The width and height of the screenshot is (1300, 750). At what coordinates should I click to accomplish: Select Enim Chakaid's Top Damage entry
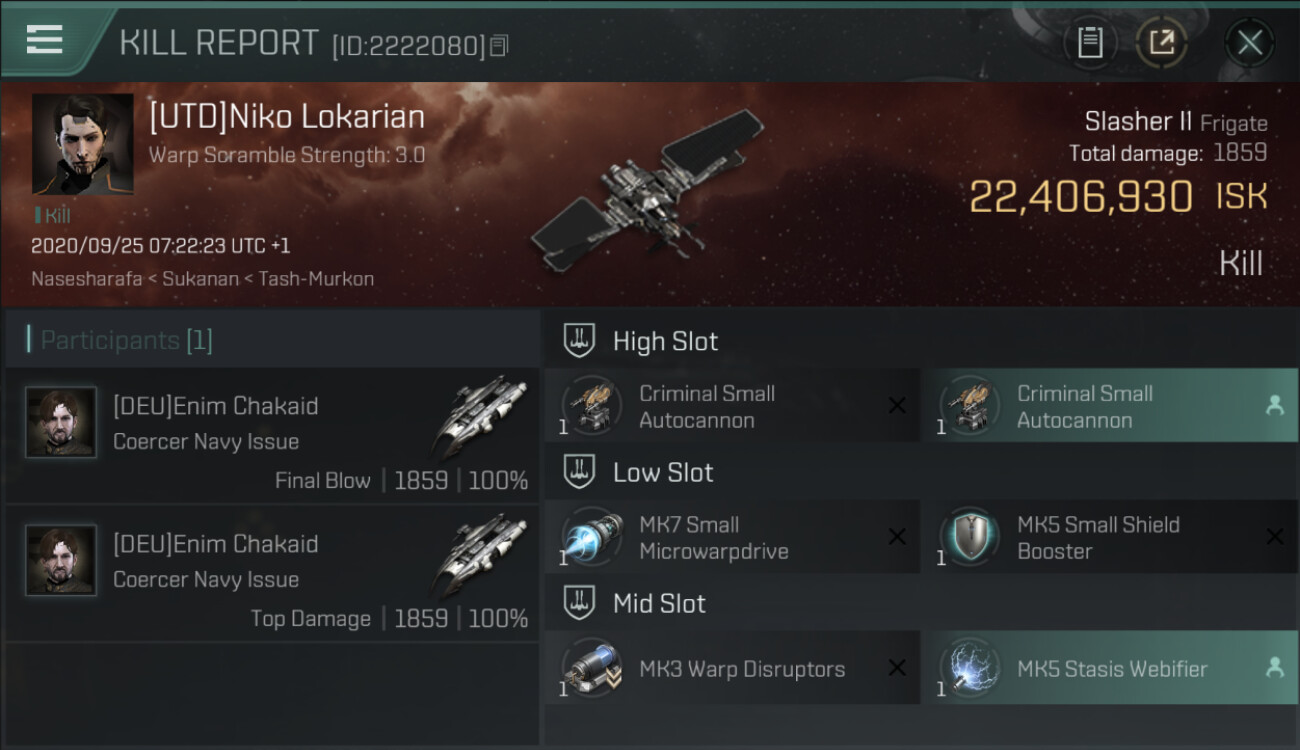pyautogui.click(x=273, y=573)
